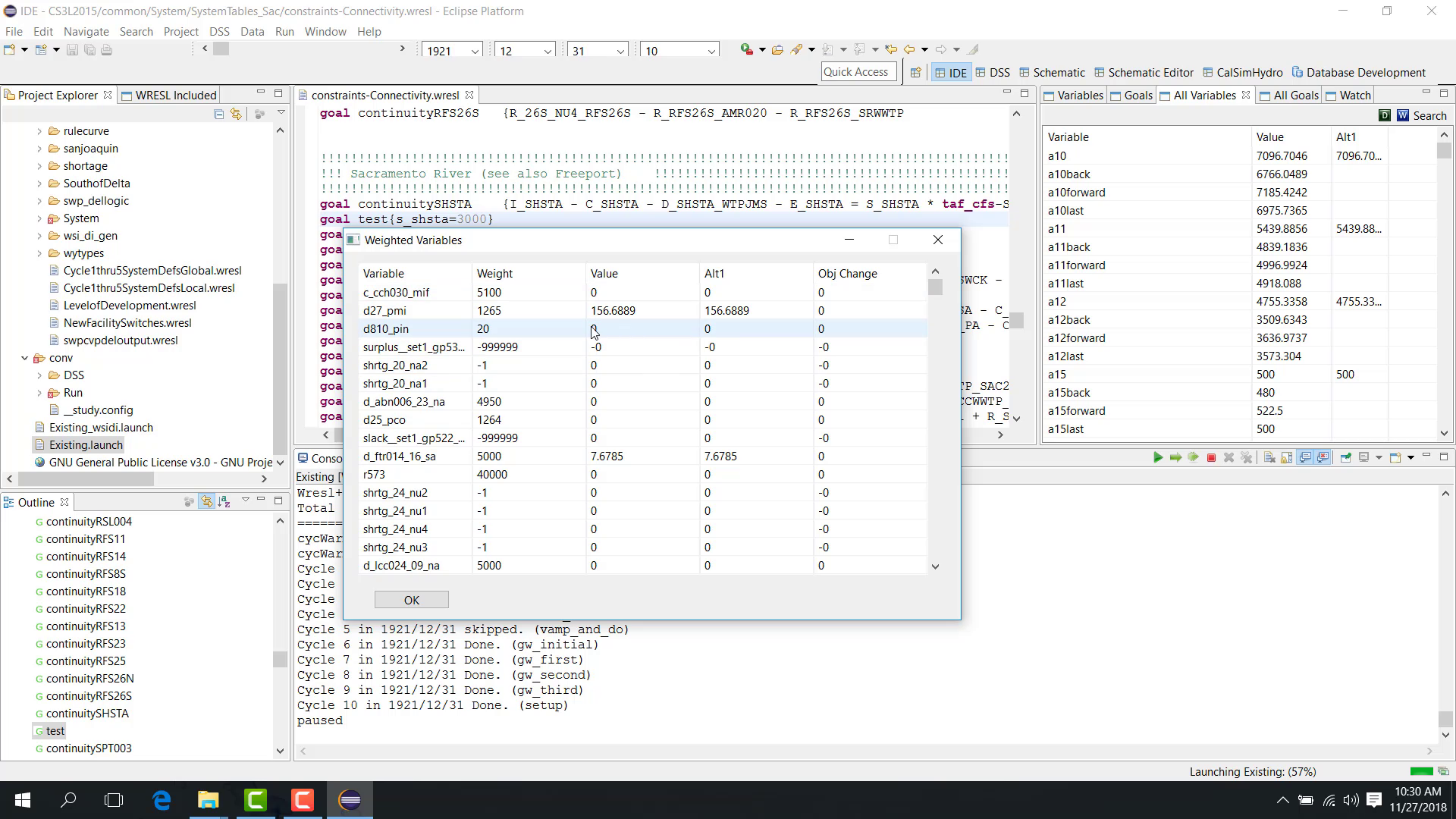Viewport: 1456px width, 819px height.
Task: Click the Open folder icon in main toolbar
Action: (777, 49)
